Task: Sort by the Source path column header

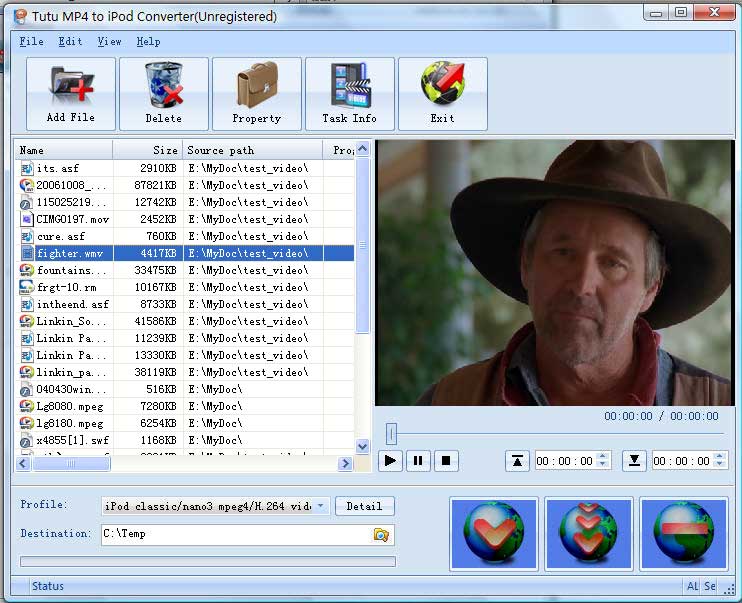Action: [x=253, y=151]
